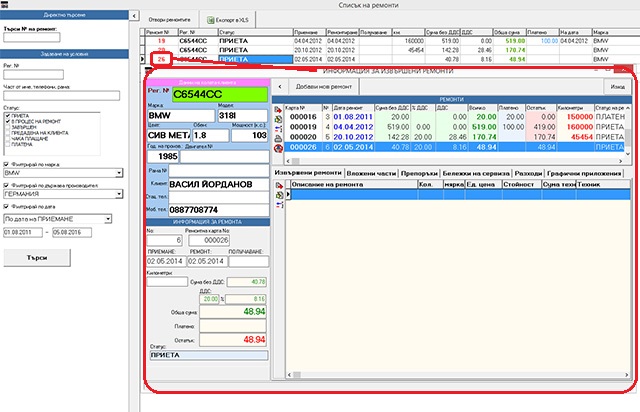Check the ЧАКА ПЛАЩАНЕ status checkbox
The width and height of the screenshot is (640, 412).
pyautogui.click(x=8, y=139)
